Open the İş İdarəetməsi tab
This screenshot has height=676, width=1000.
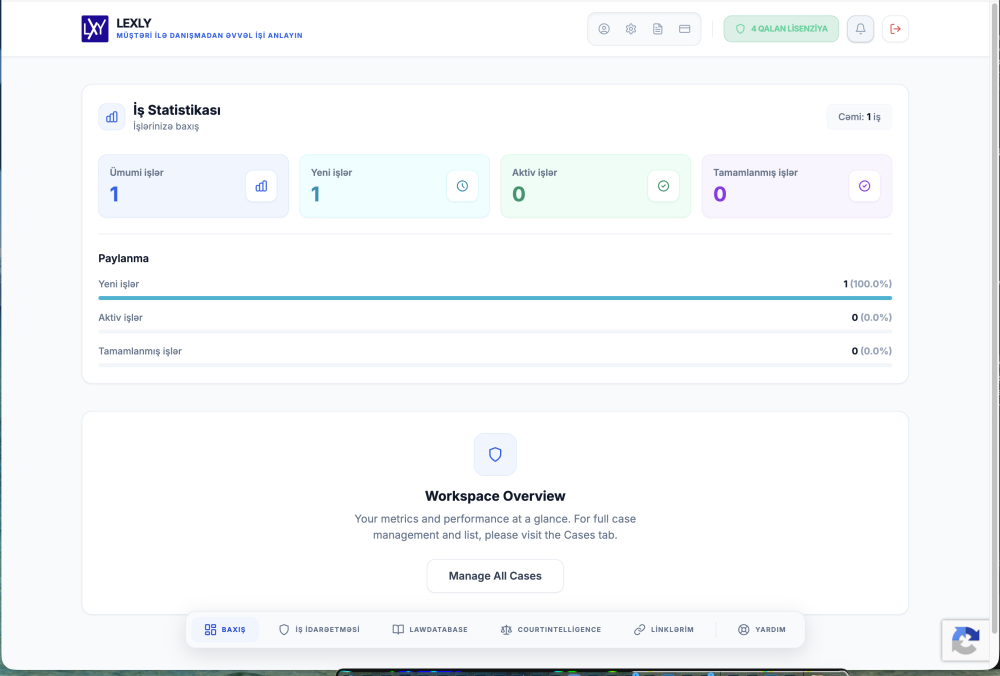tap(320, 629)
